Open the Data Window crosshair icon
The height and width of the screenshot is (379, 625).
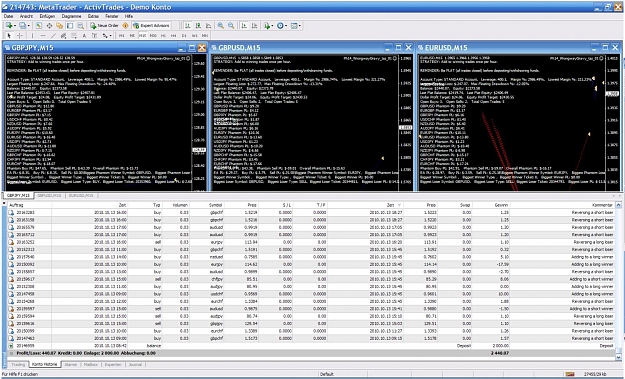[49, 26]
